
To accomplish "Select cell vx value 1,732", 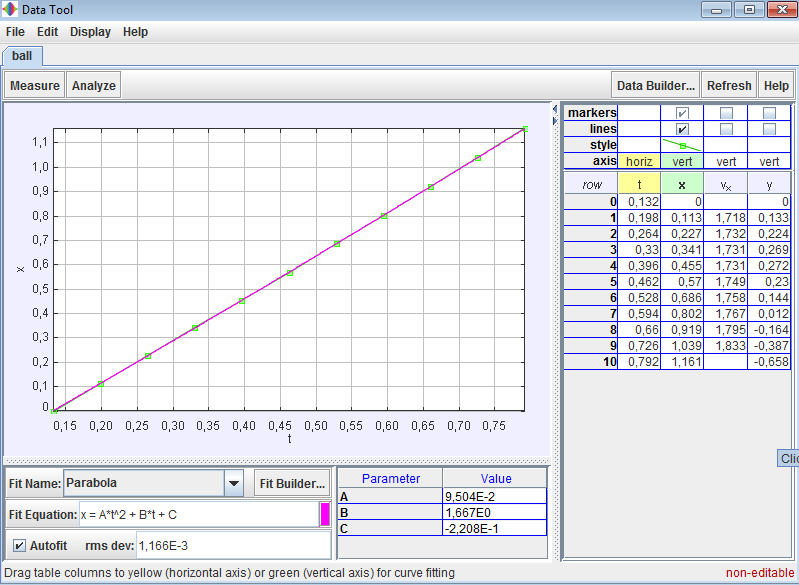I will click(x=726, y=233).
